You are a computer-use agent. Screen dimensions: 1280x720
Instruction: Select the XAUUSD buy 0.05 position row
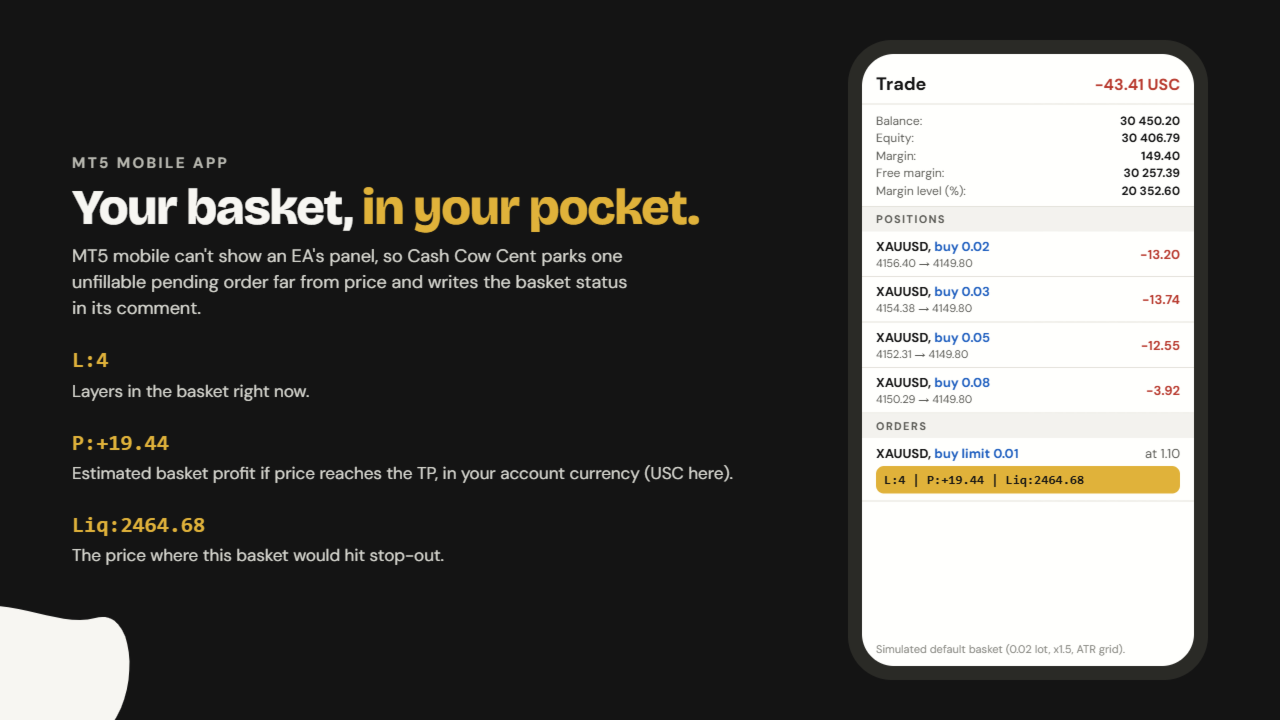pos(1028,345)
